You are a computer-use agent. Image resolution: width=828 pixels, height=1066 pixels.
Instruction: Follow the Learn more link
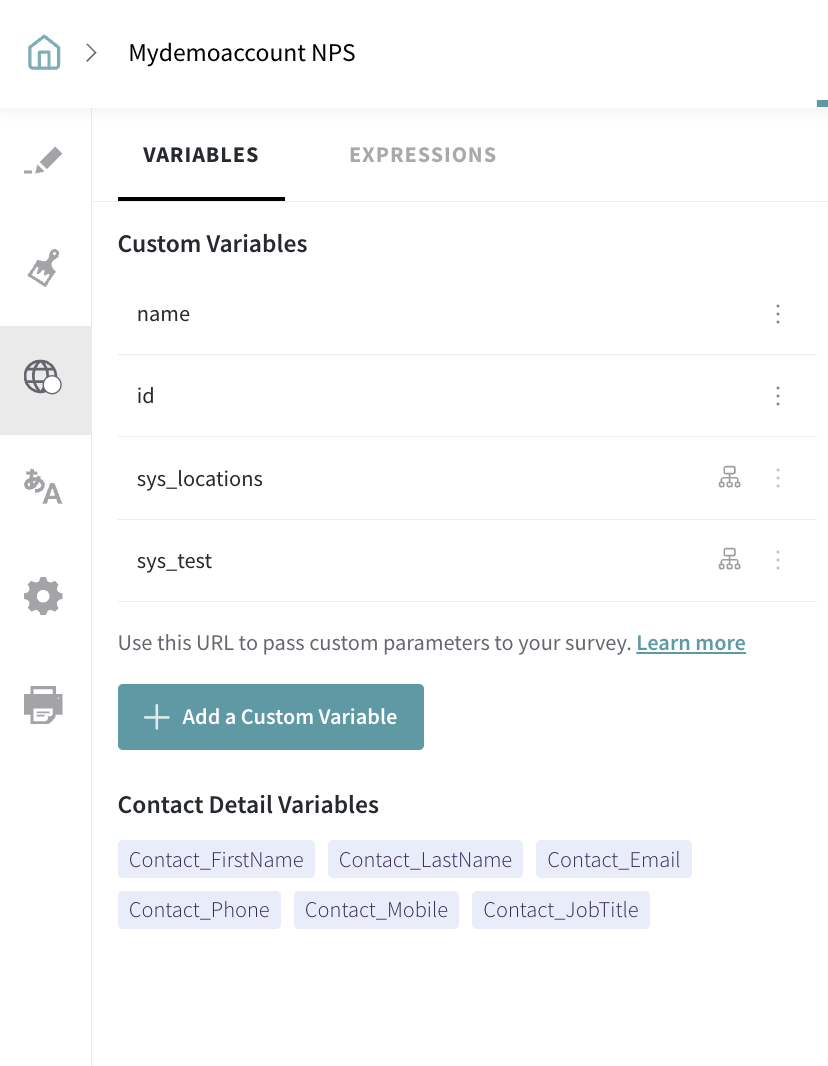(691, 643)
